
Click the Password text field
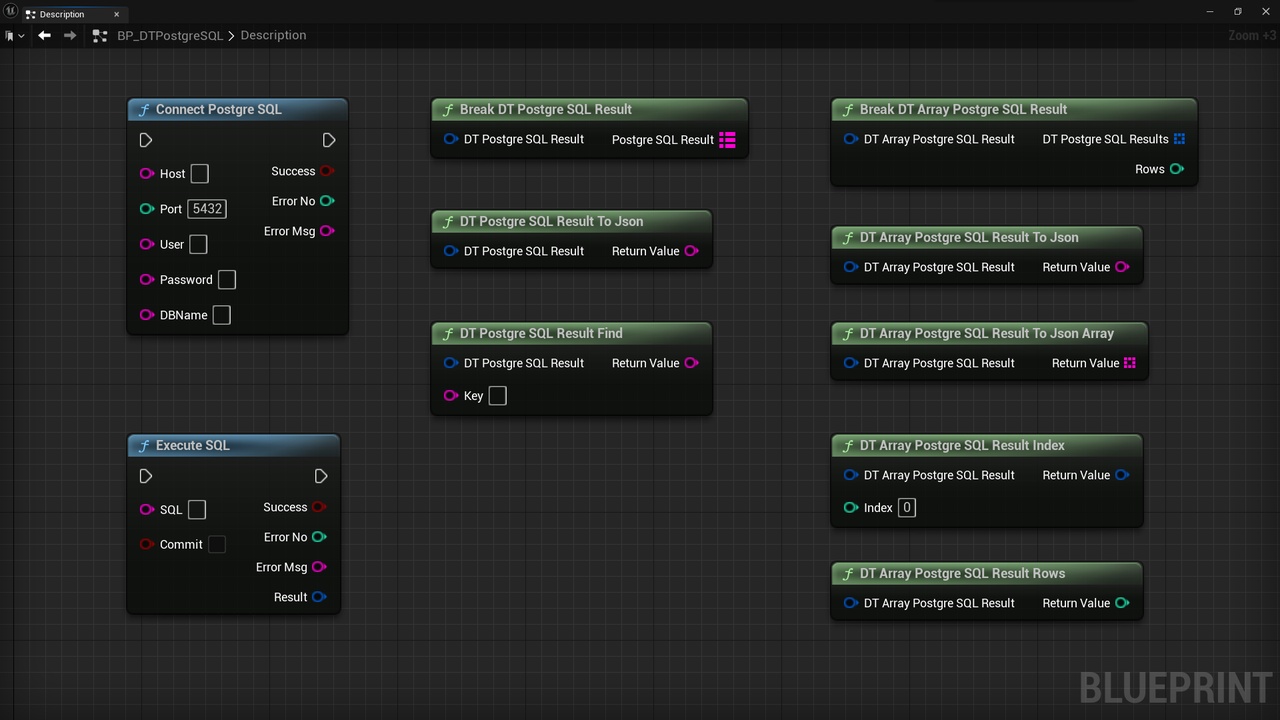(227, 280)
